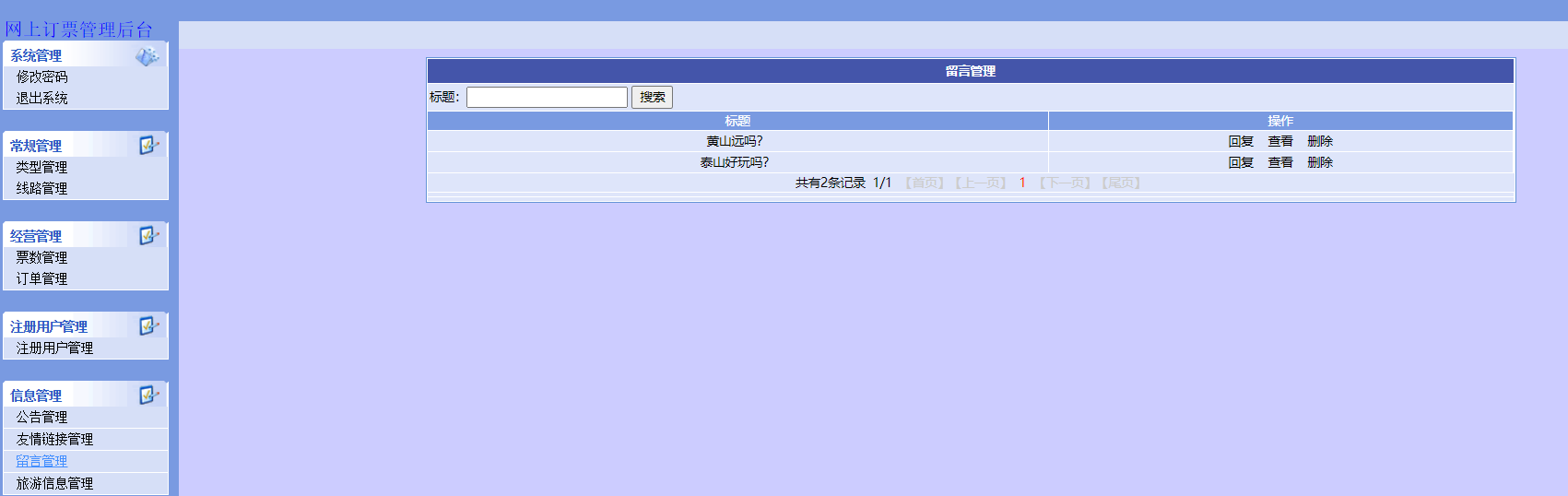Go to 线路管理
Viewport: 1568px width, 496px height.
41,188
